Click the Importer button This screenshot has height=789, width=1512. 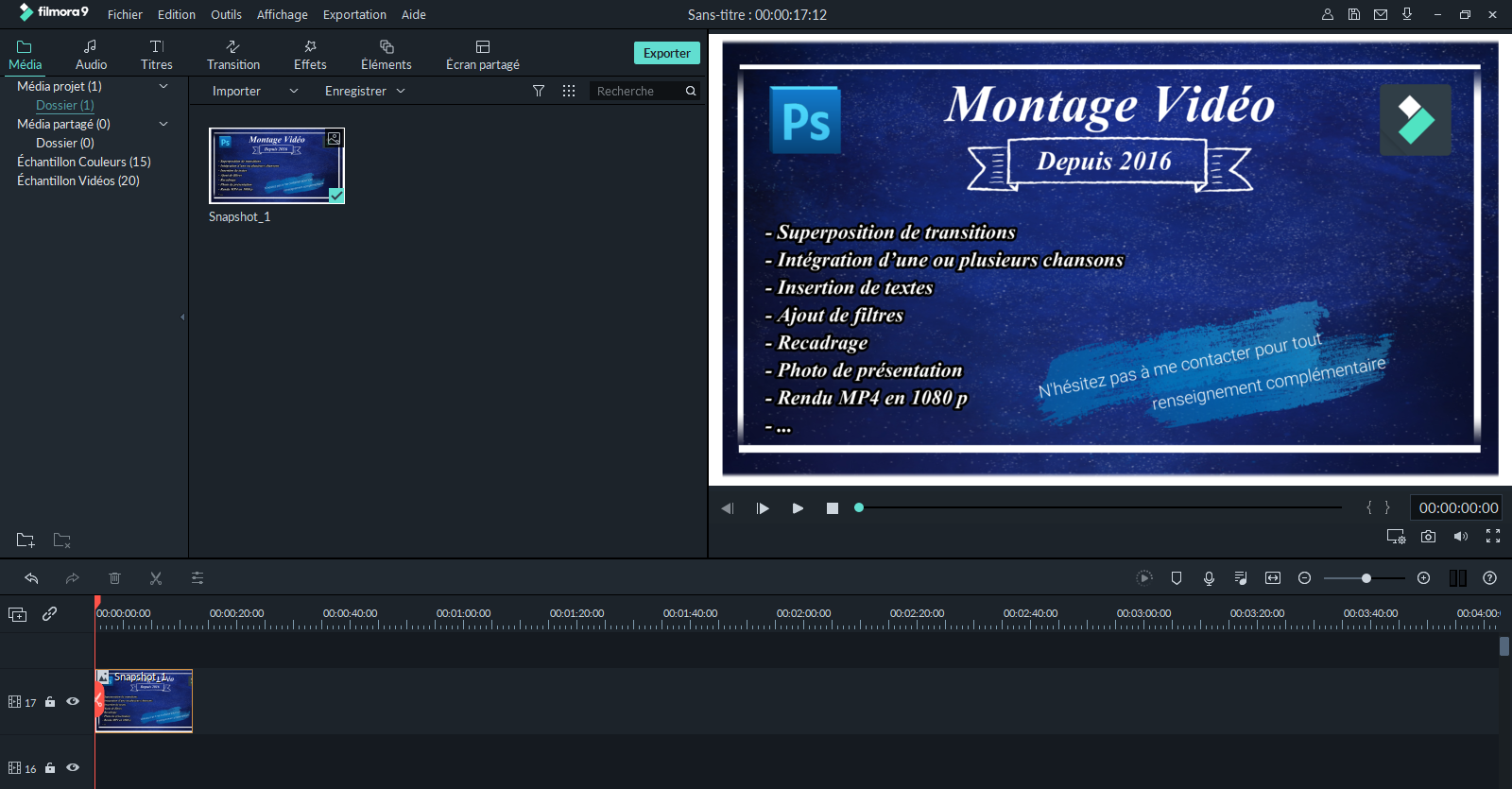[236, 91]
